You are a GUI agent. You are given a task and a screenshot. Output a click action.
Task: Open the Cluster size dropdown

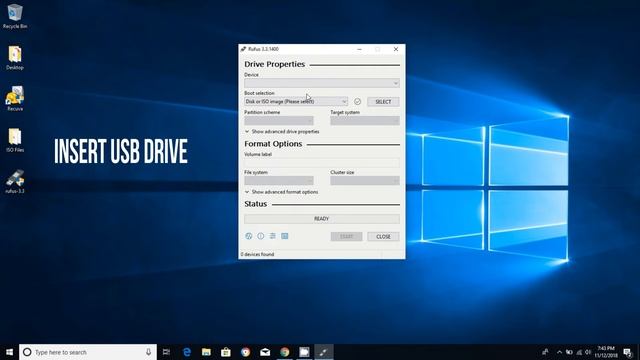365,180
